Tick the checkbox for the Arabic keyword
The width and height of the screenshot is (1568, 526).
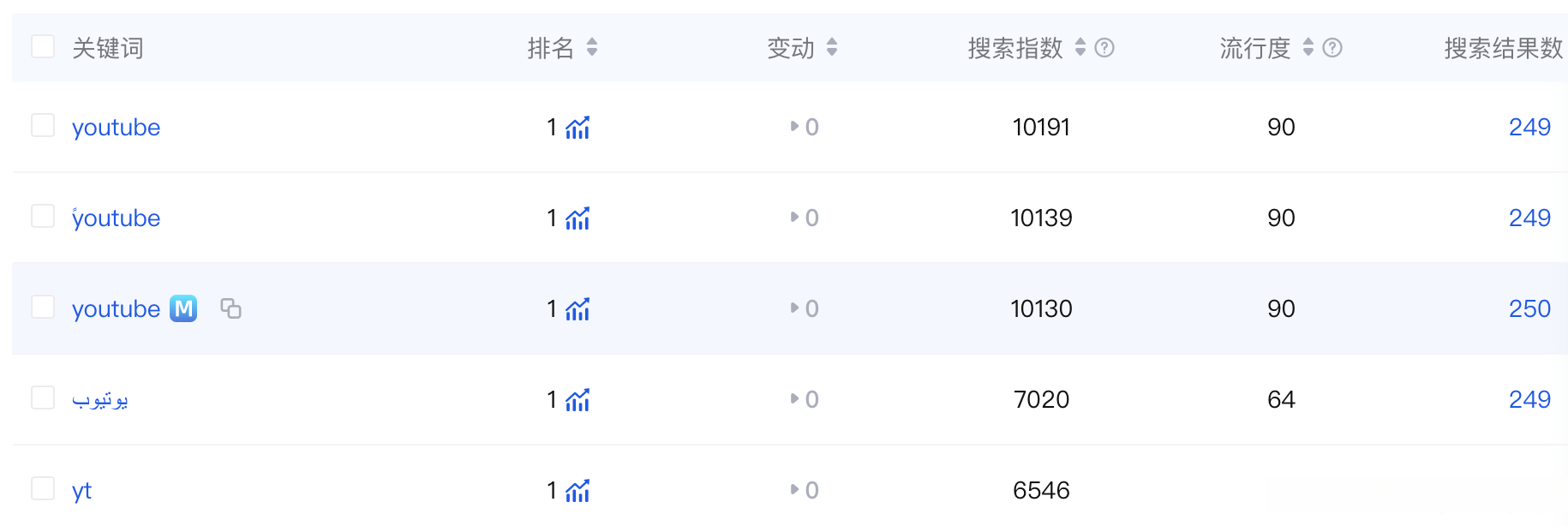pos(43,398)
